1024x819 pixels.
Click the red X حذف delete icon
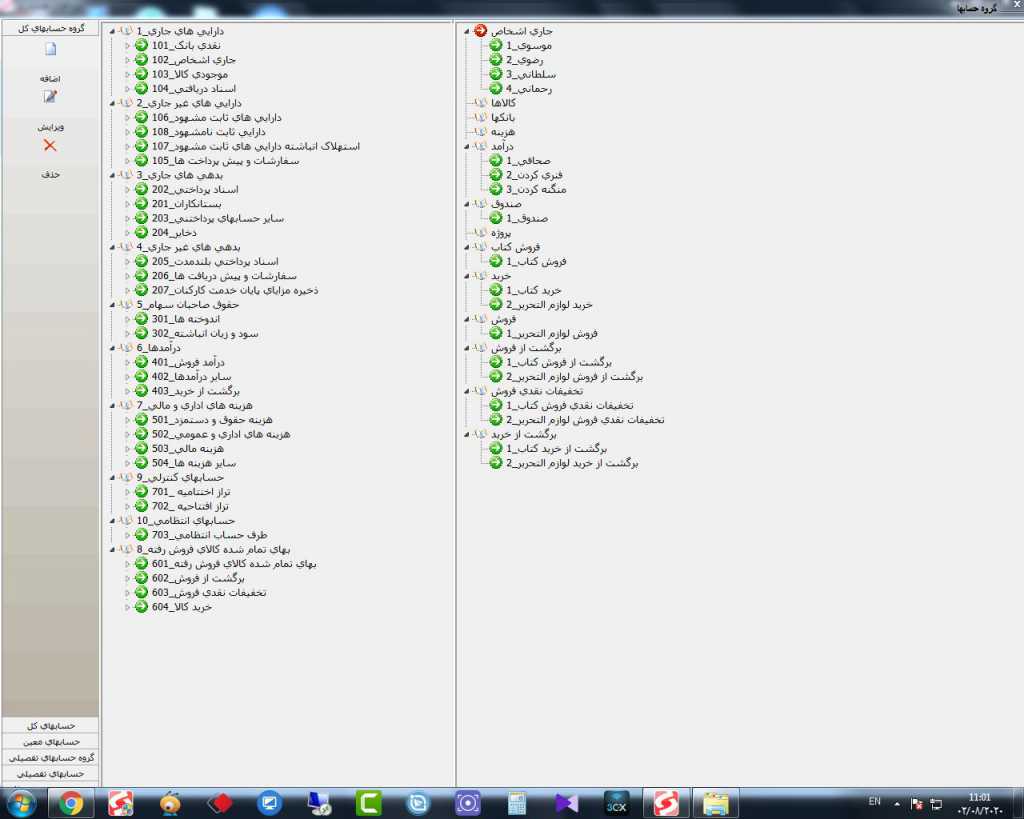51,146
